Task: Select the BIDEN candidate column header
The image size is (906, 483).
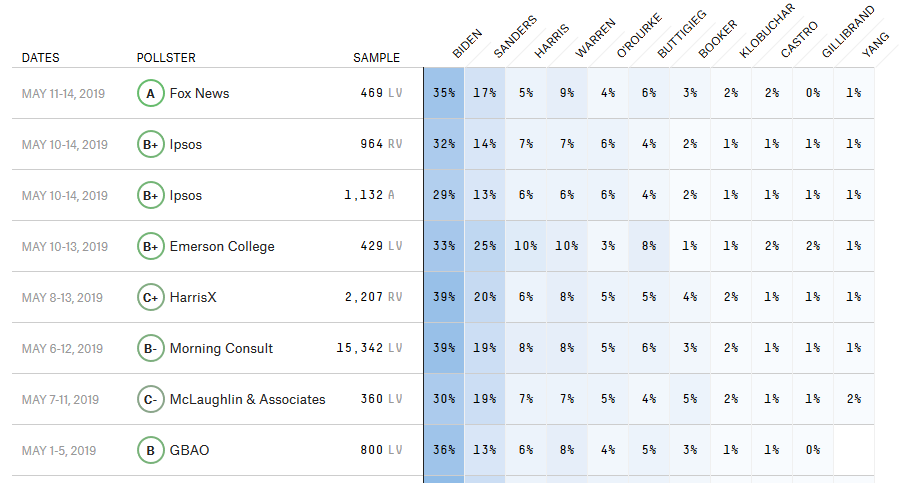Action: click(466, 45)
